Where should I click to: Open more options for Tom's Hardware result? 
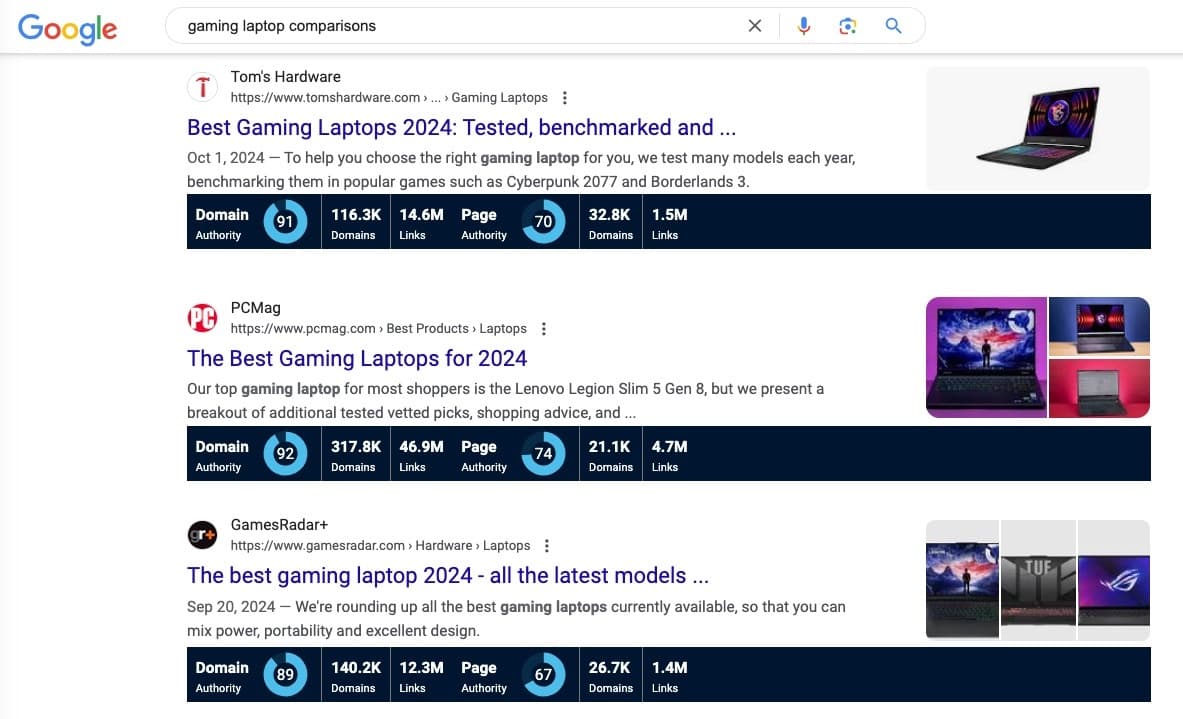tap(565, 98)
